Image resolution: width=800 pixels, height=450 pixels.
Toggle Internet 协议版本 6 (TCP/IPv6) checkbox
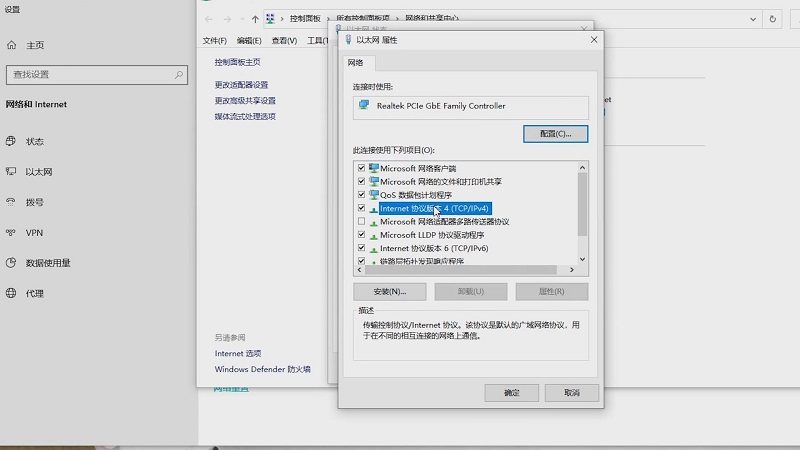(362, 248)
